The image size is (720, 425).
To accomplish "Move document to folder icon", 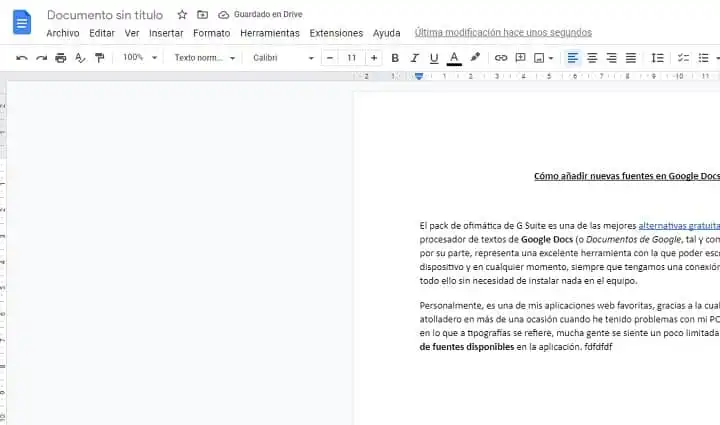I will [202, 15].
